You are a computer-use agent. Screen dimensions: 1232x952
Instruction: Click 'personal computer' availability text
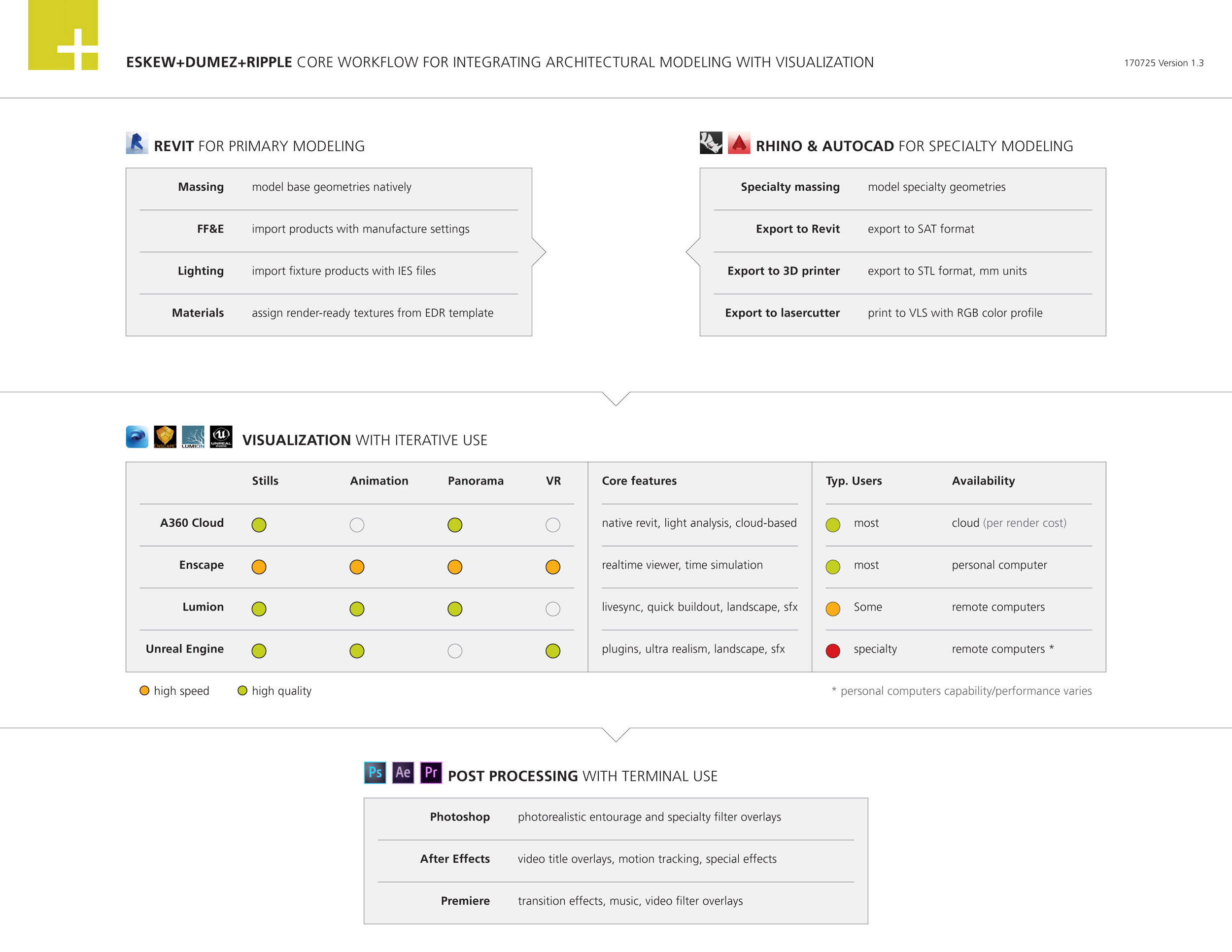(999, 565)
